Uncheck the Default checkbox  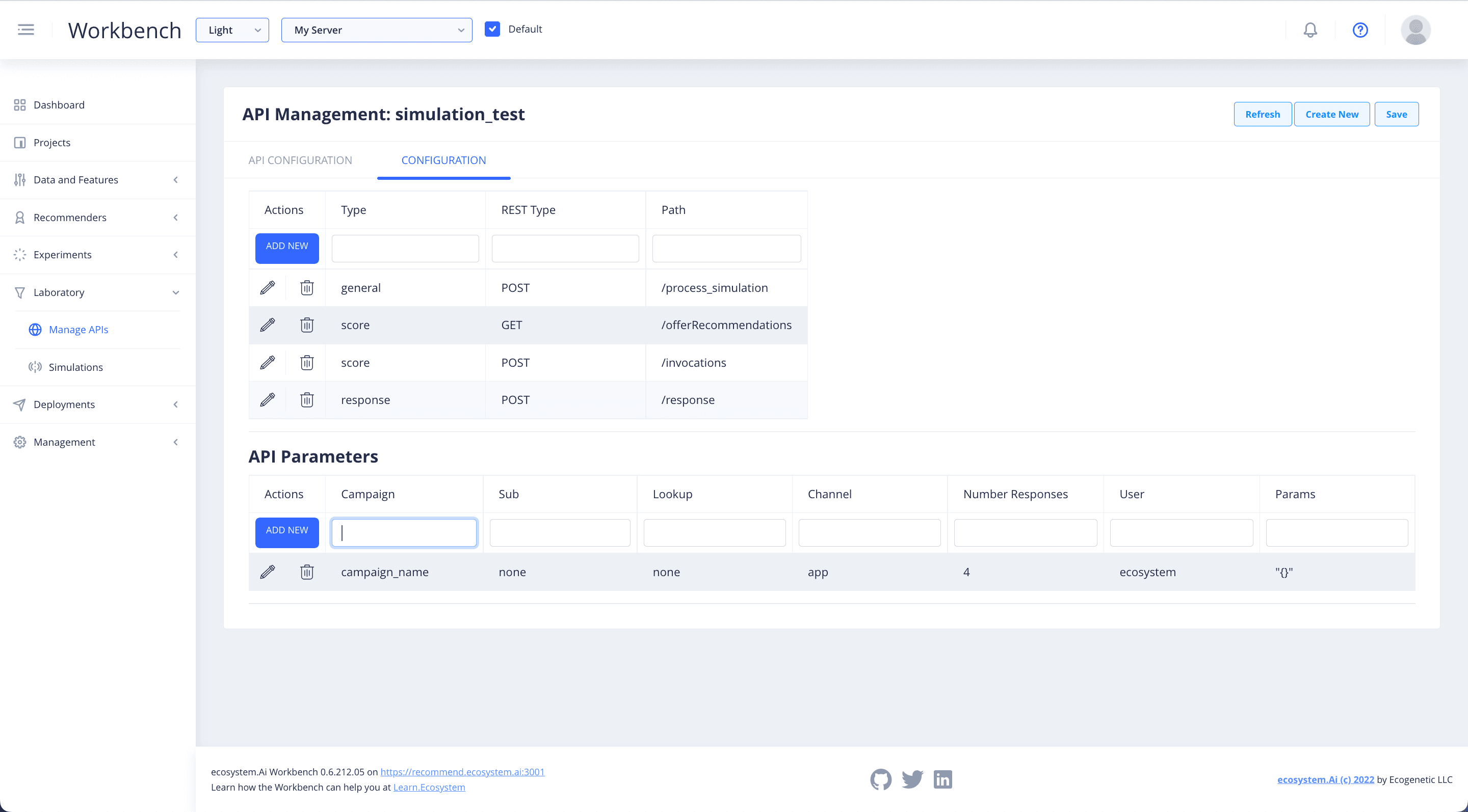[492, 29]
